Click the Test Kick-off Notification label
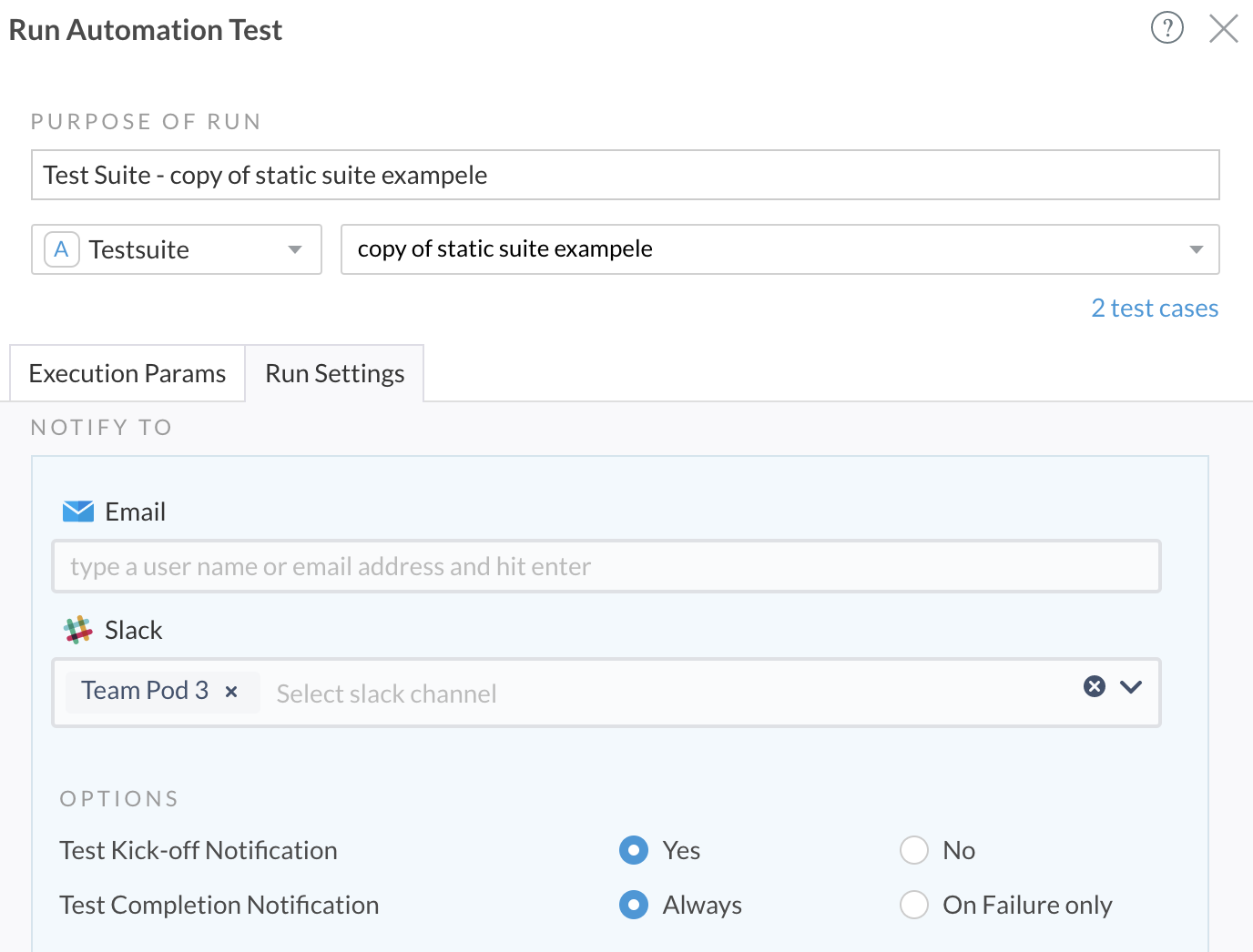Screen dimensions: 1253x952 tap(199, 850)
